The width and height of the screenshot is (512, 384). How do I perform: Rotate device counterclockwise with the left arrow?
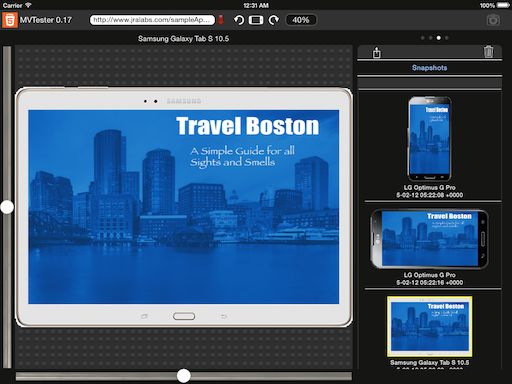[x=239, y=20]
